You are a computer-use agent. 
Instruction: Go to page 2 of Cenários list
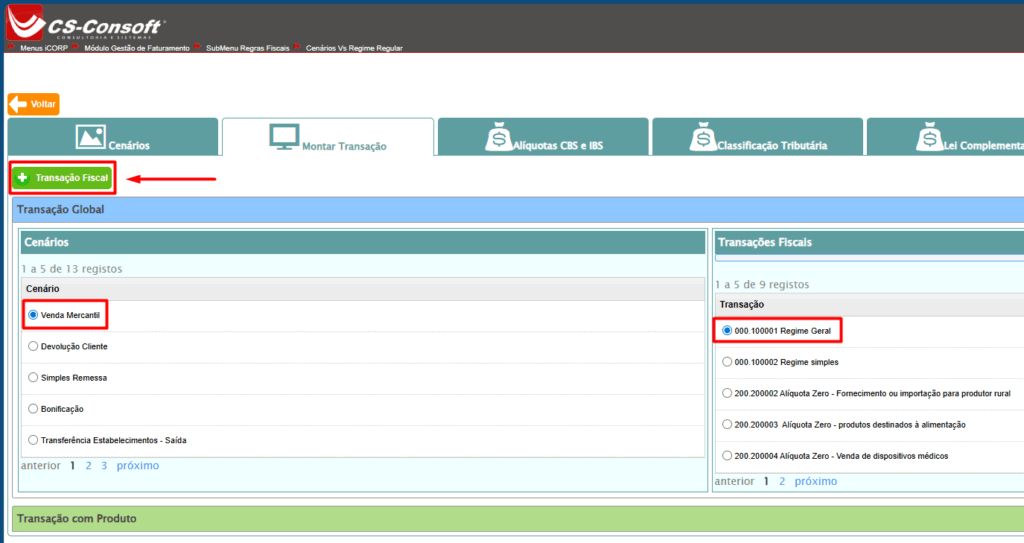tap(88, 466)
